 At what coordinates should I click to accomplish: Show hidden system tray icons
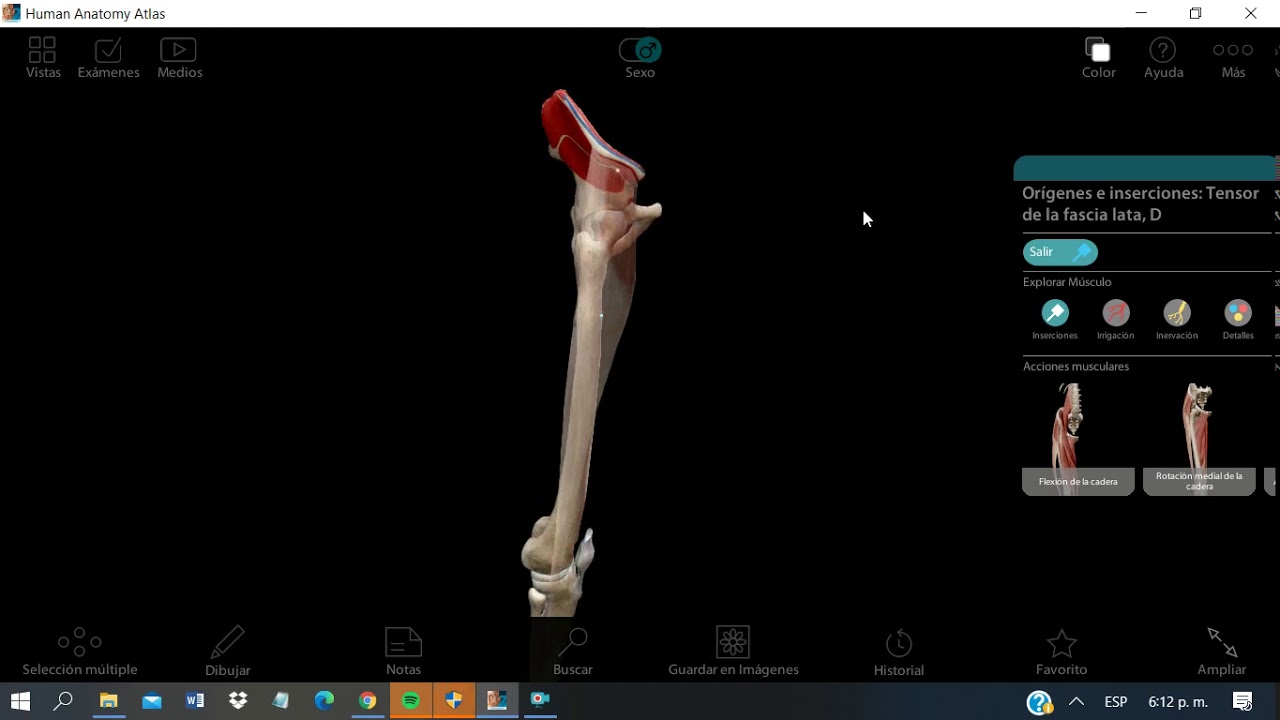(x=1077, y=701)
